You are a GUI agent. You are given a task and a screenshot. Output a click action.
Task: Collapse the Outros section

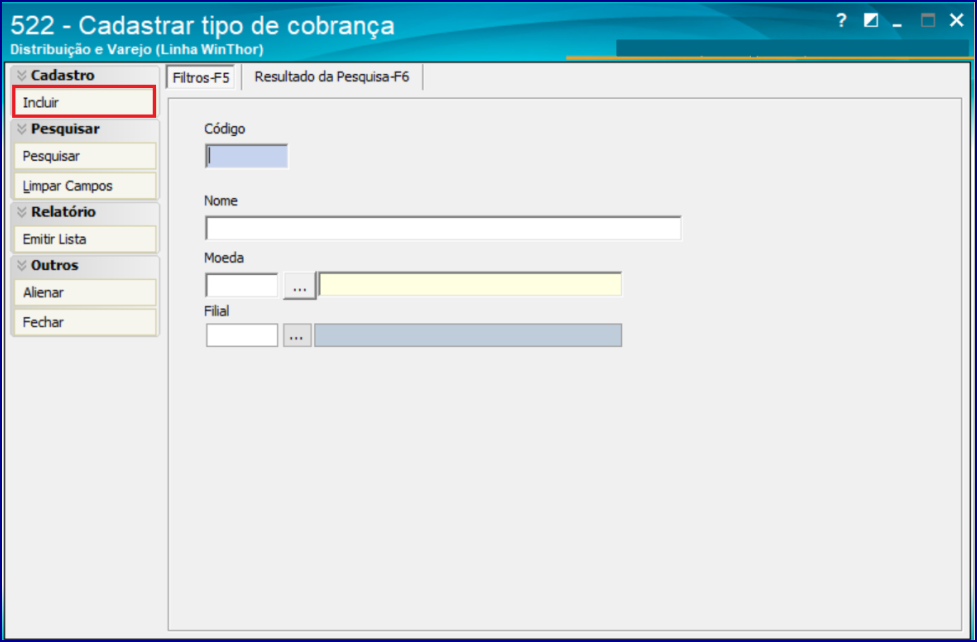(x=85, y=266)
